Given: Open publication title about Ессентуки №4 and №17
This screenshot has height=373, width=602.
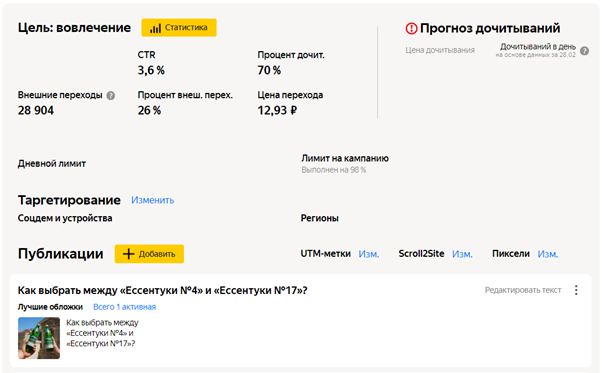Looking at the screenshot, I should click(162, 290).
